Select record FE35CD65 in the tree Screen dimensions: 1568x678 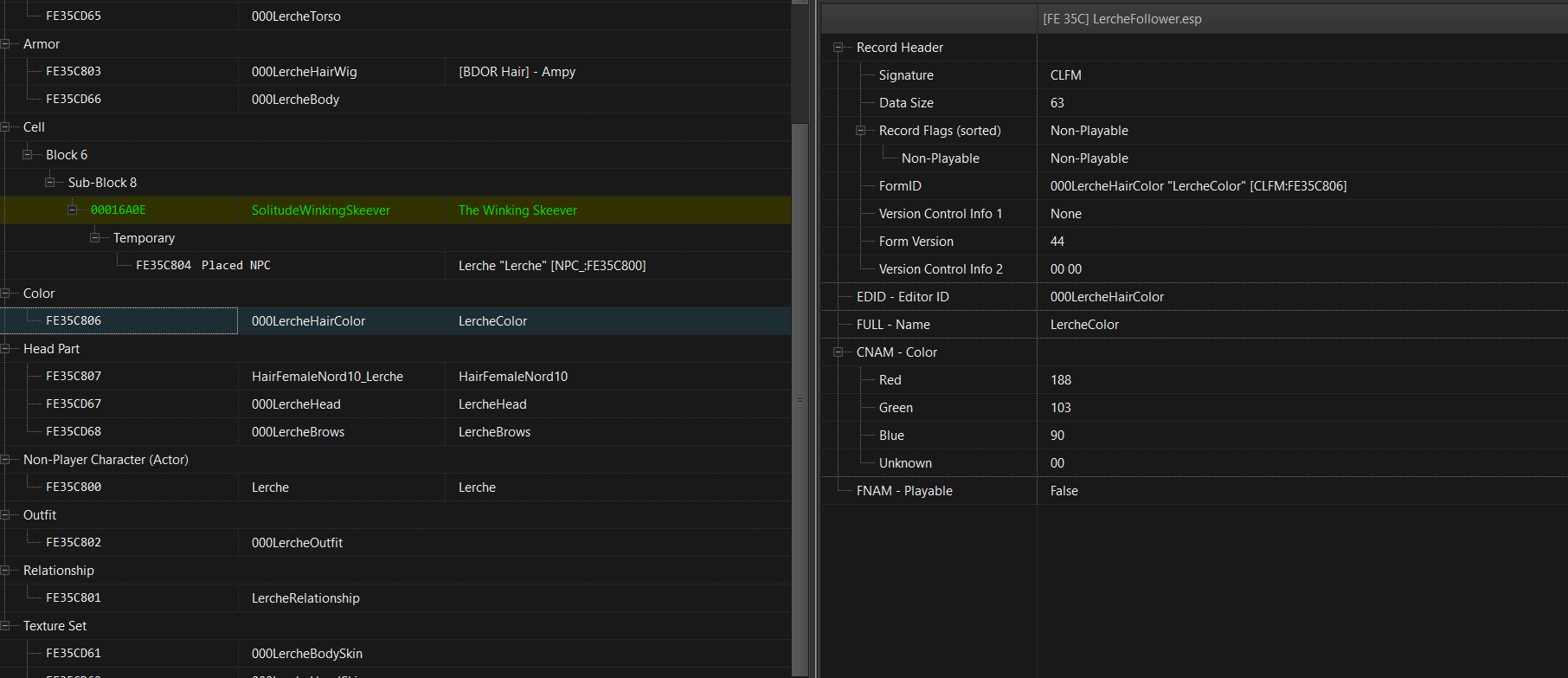pos(74,16)
